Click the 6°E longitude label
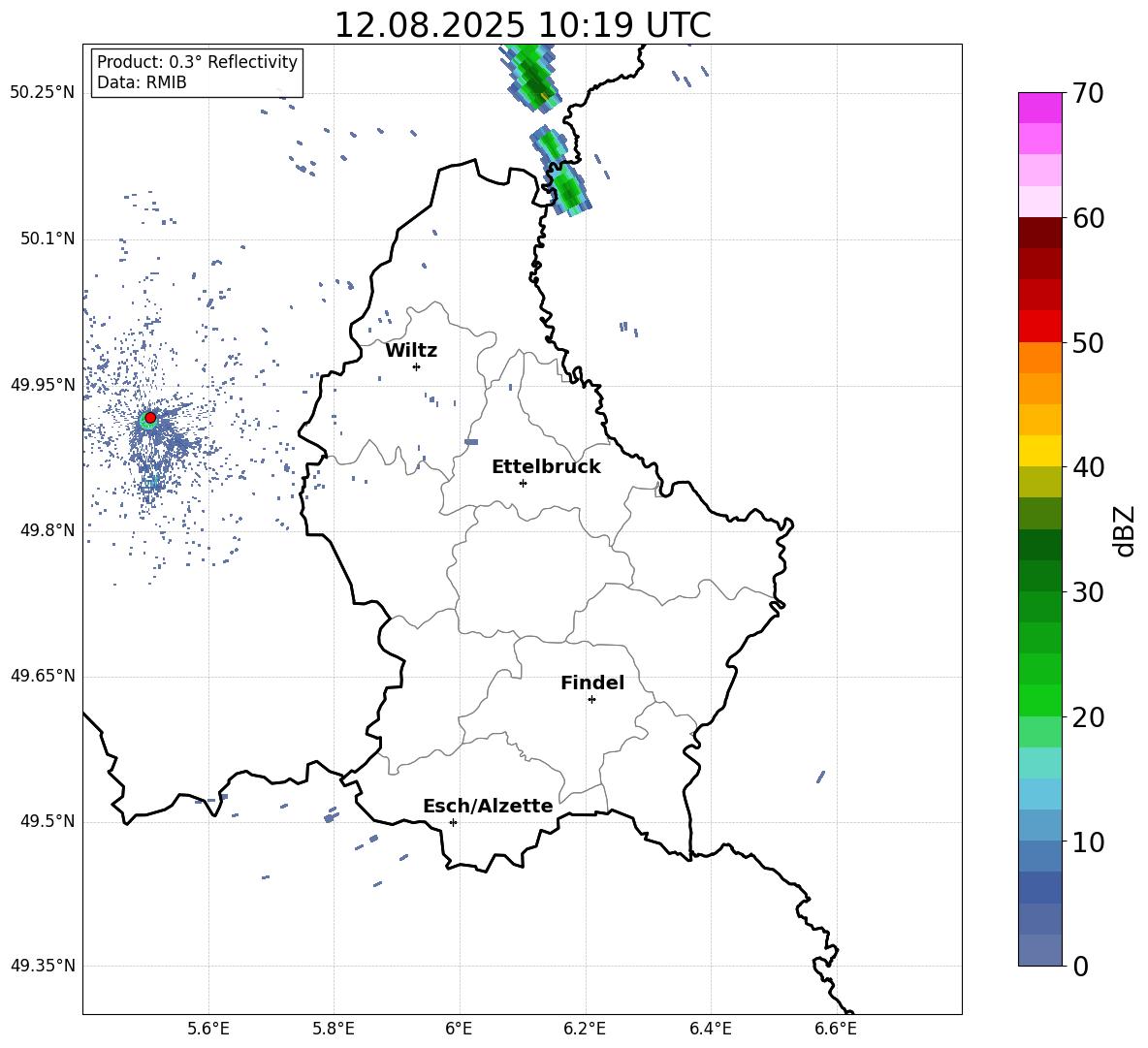This screenshot has height=1048, width=1148. 459,1029
